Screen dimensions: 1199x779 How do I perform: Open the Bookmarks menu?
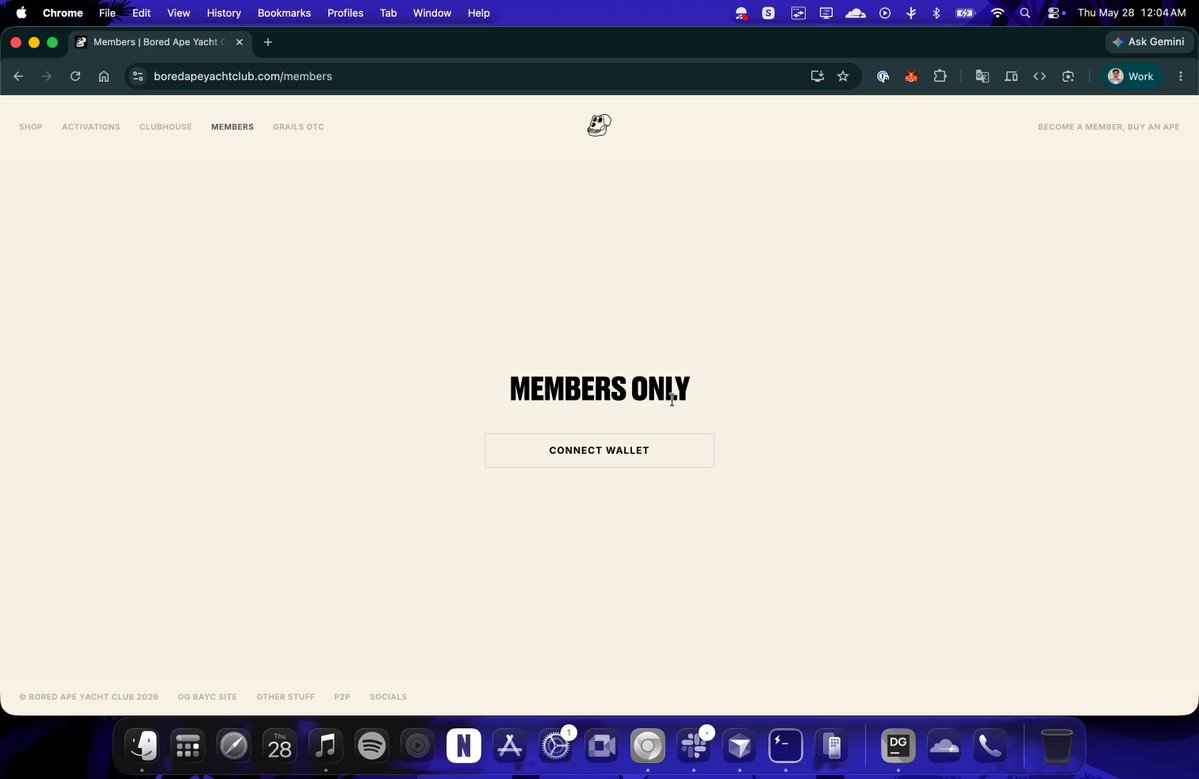(x=284, y=13)
